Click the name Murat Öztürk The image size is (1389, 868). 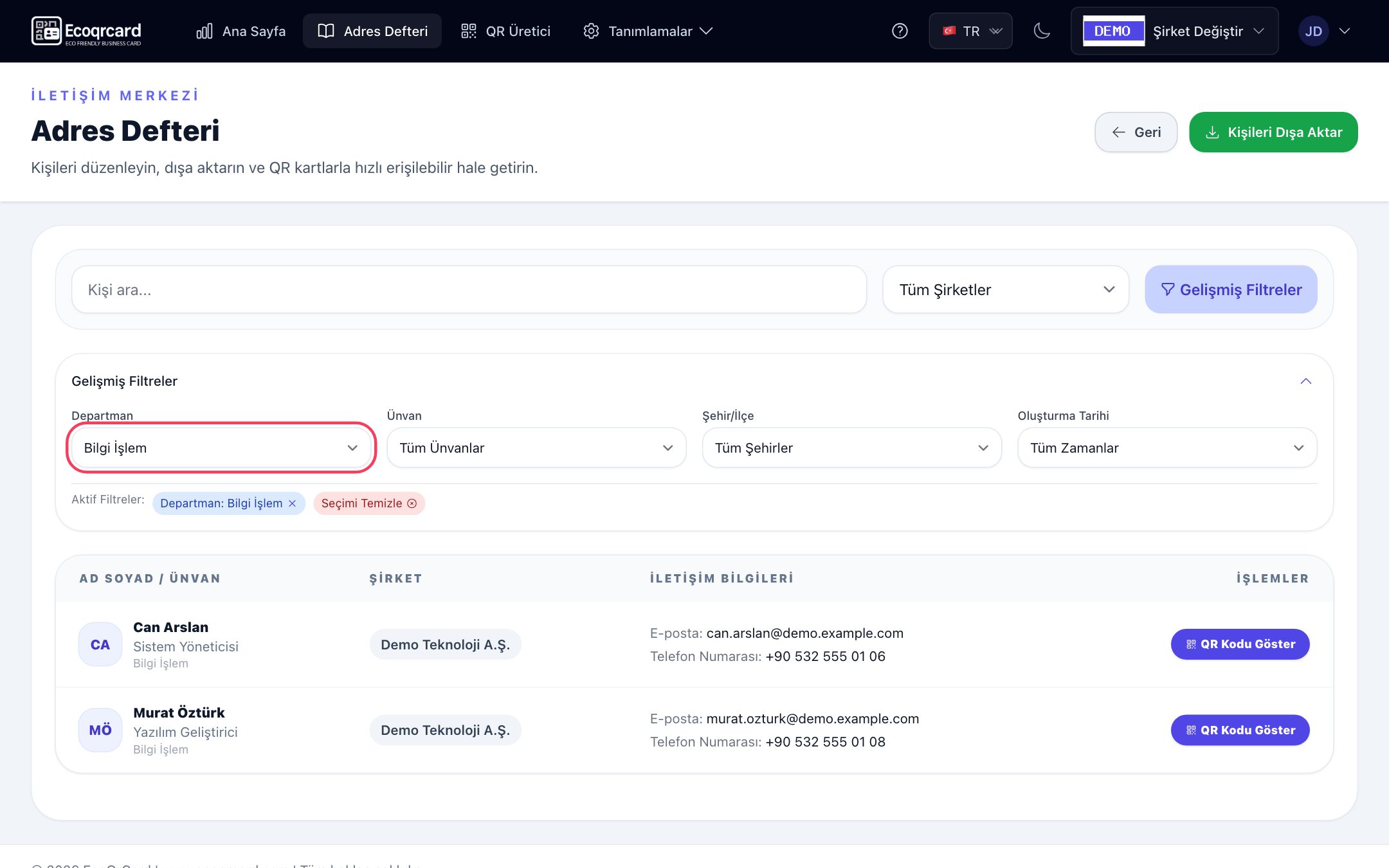179,712
